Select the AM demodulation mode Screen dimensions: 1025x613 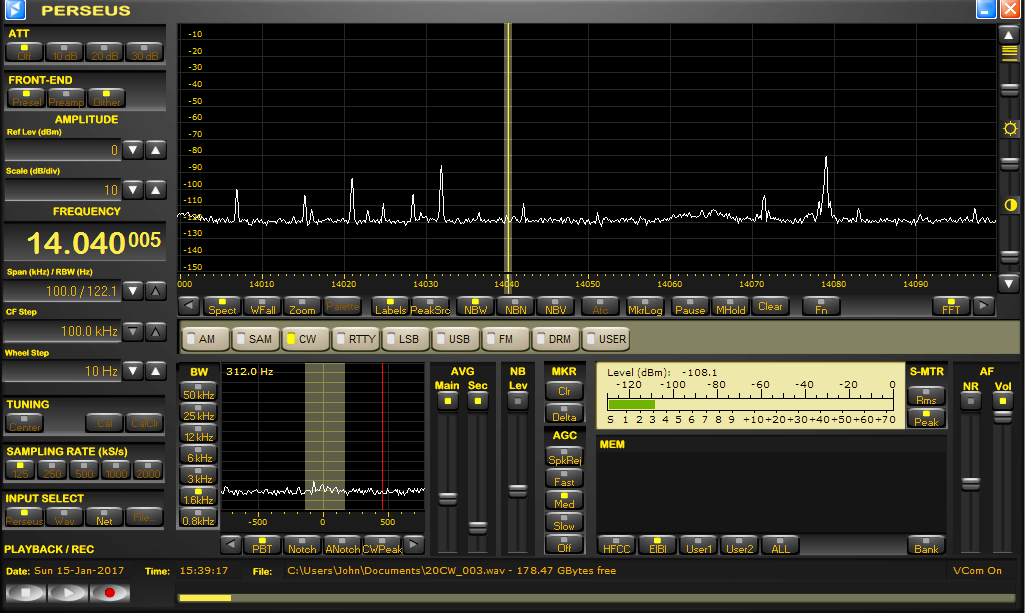click(x=206, y=339)
